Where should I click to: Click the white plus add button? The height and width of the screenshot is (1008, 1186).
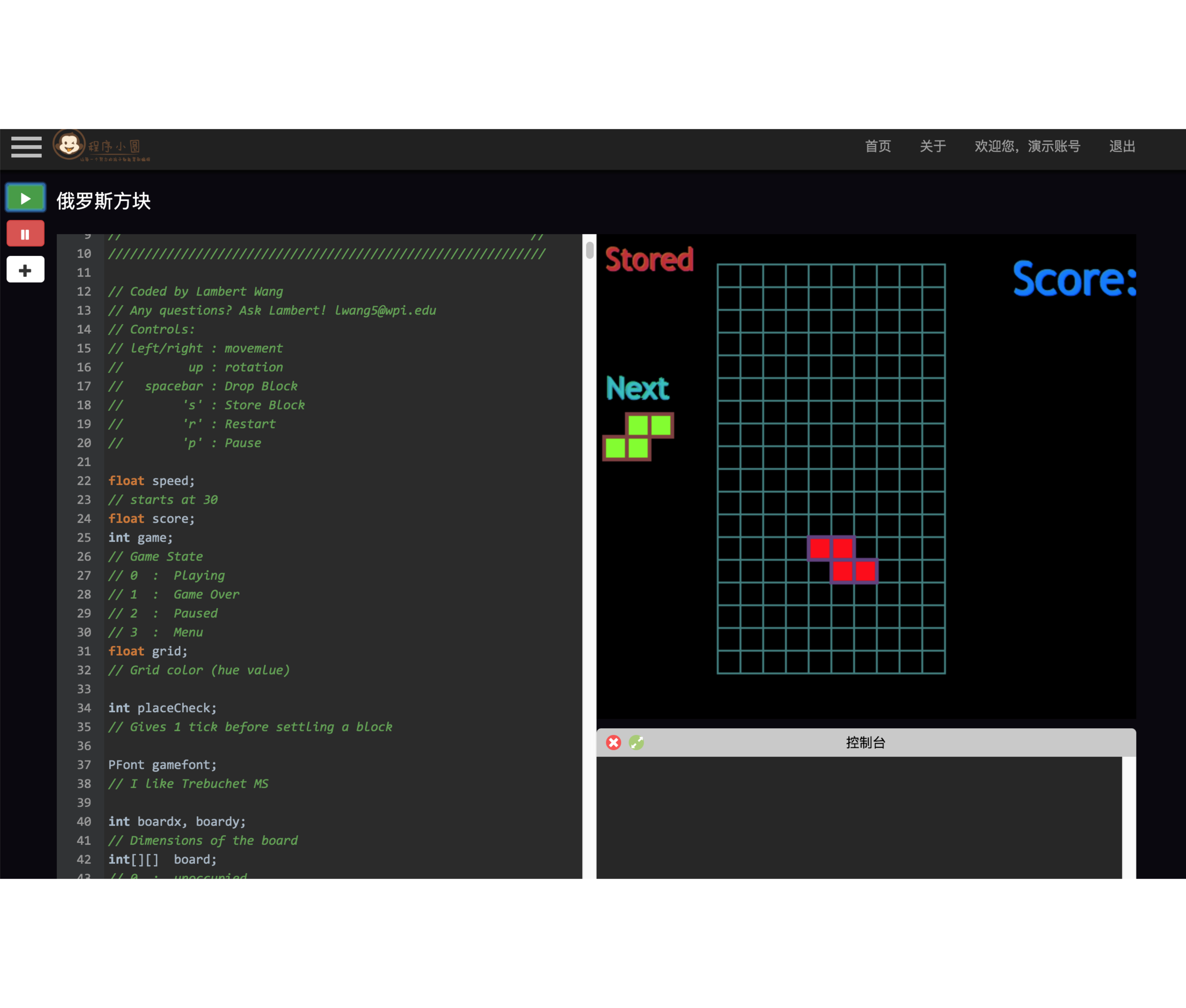(25, 270)
